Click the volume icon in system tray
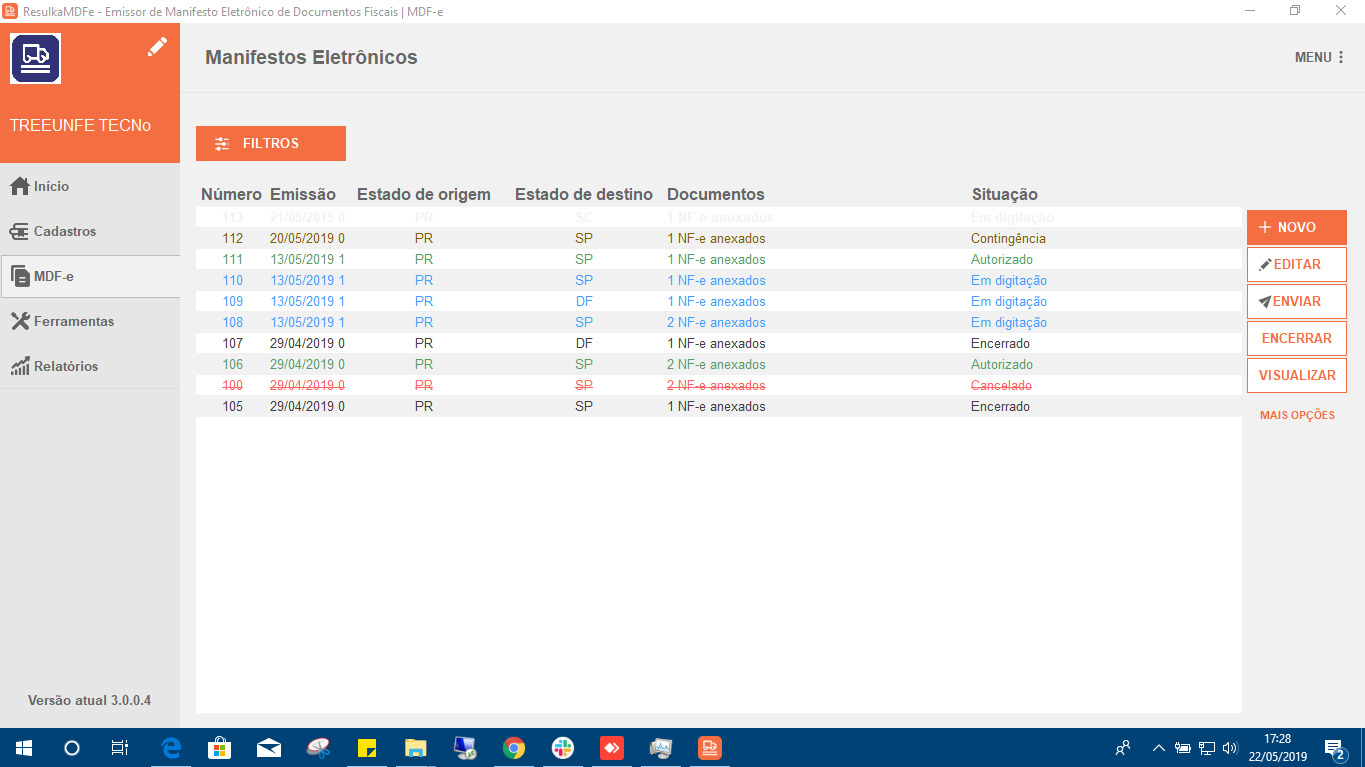This screenshot has width=1365, height=767. [x=1228, y=747]
